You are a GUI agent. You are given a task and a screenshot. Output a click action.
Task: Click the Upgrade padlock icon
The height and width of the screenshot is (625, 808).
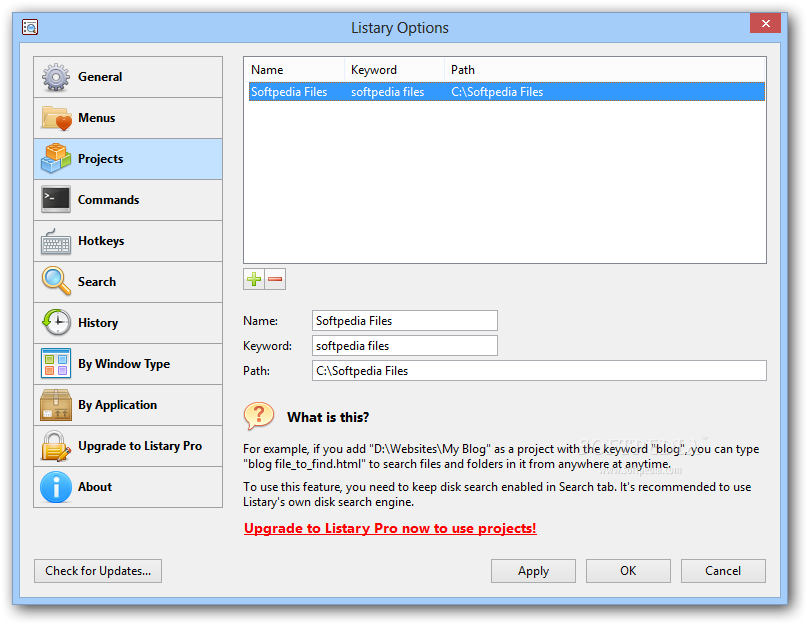click(56, 446)
